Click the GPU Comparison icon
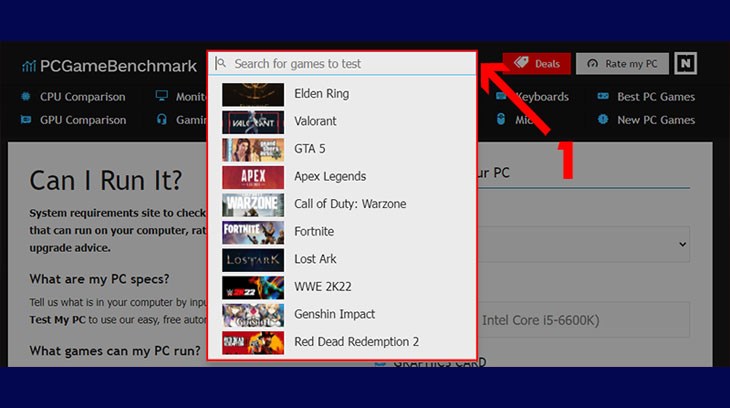730x408 pixels. coord(26,120)
